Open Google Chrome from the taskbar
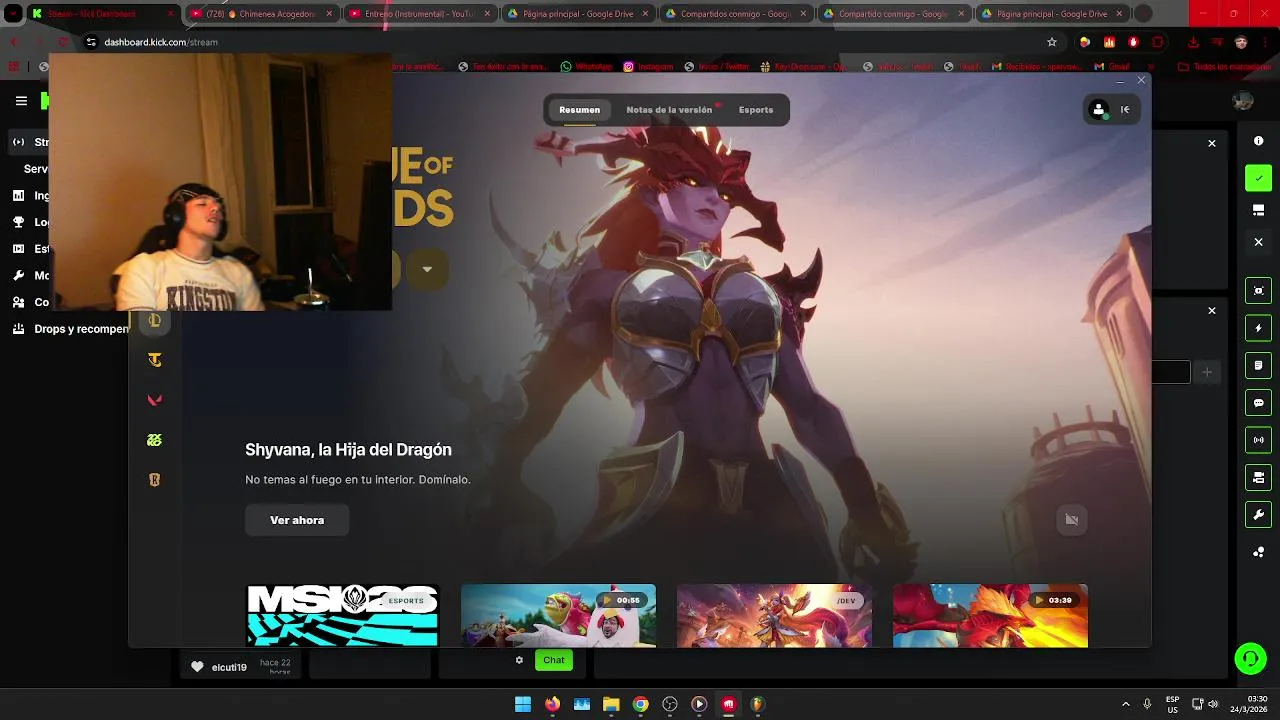 (x=641, y=704)
